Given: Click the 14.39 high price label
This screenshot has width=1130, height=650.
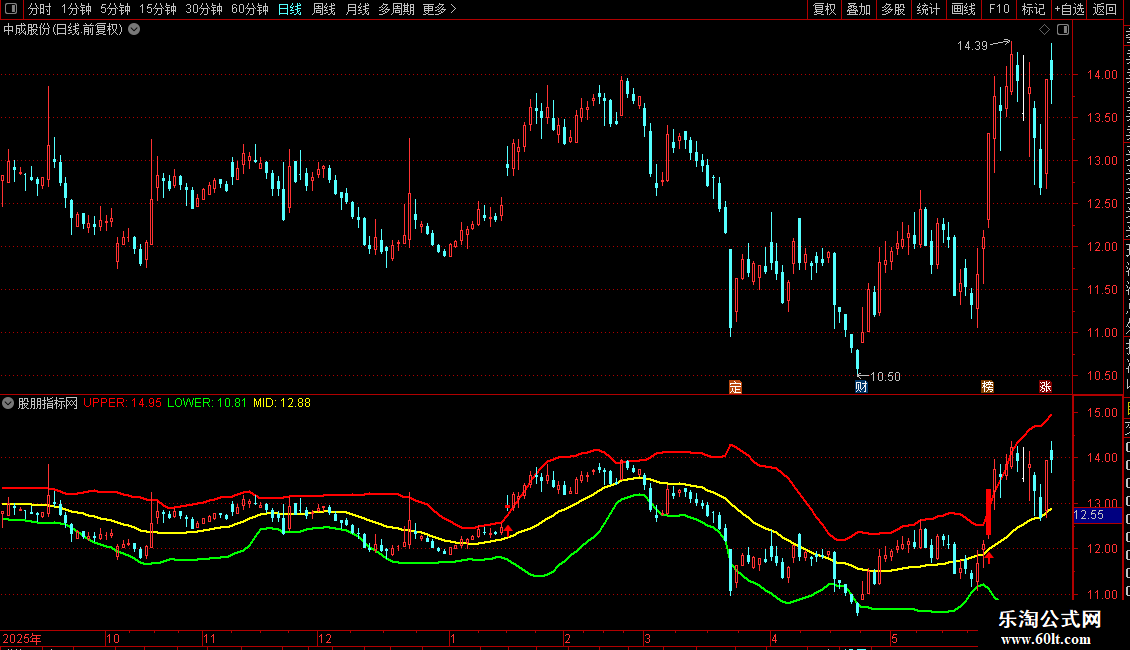Looking at the screenshot, I should coord(972,45).
